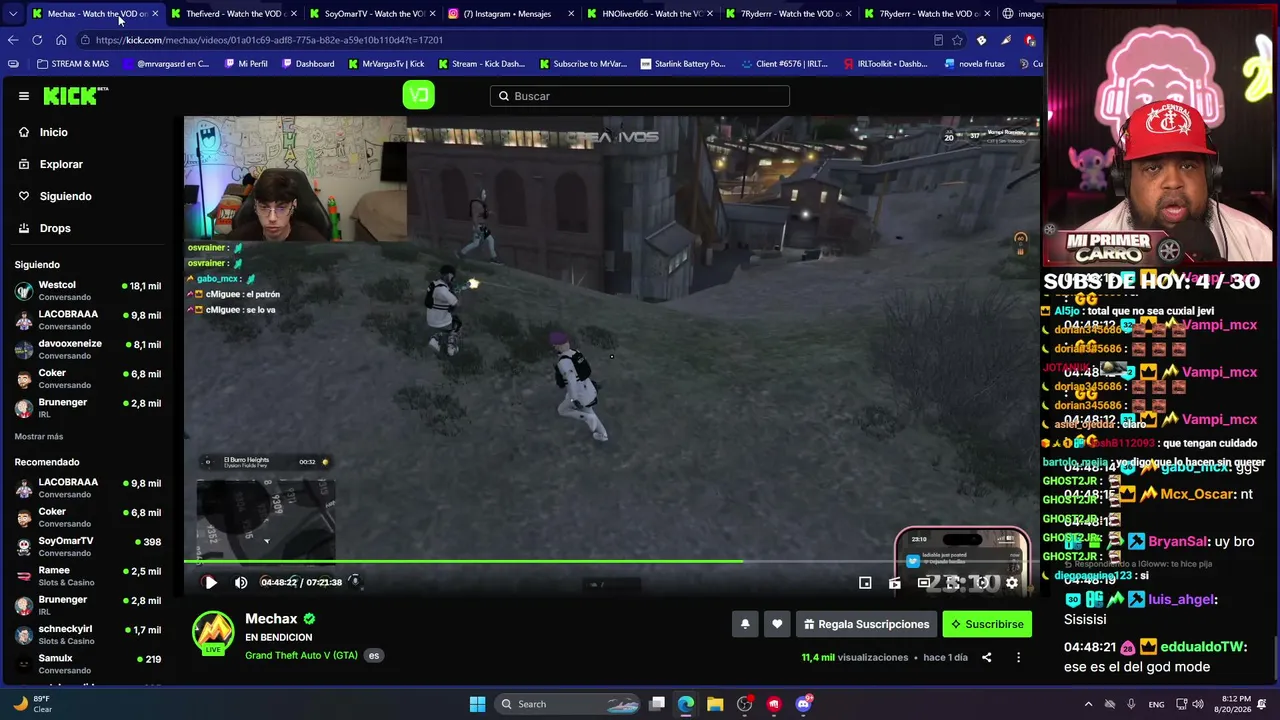The image size is (1280, 720).
Task: Open the Kick sidebar hamburger menu
Action: (x=24, y=96)
